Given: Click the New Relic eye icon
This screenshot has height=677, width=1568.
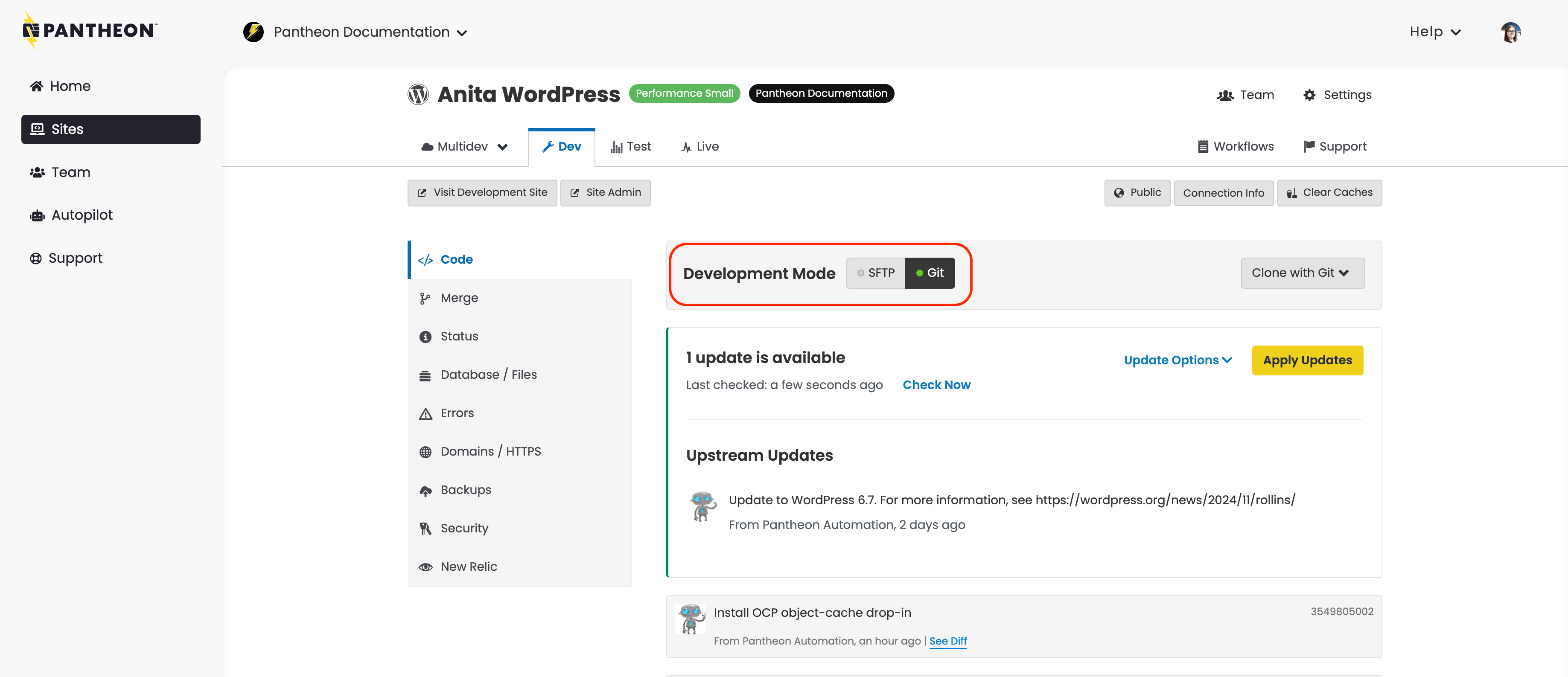Looking at the screenshot, I should (426, 567).
